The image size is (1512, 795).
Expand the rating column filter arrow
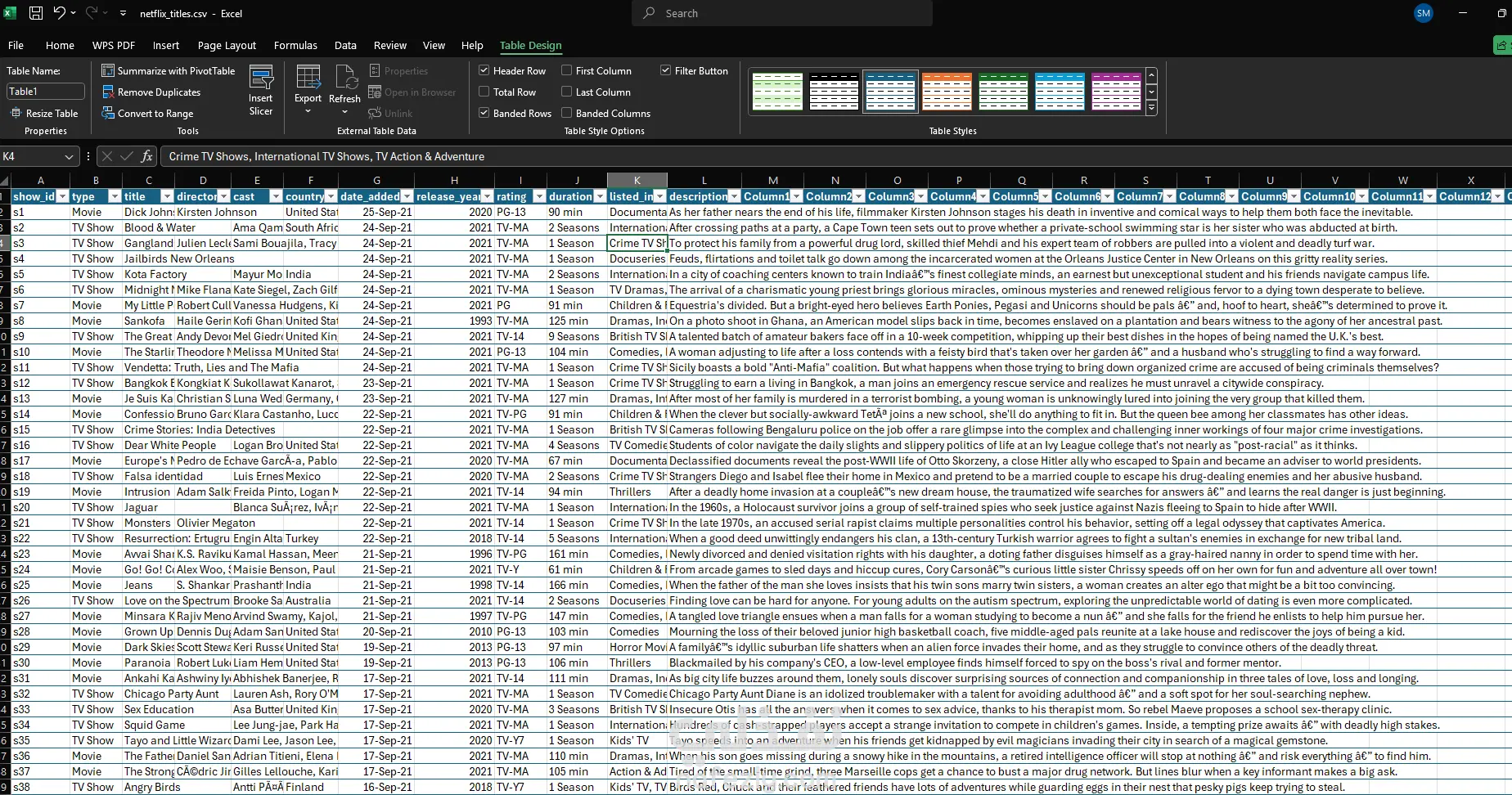[539, 196]
